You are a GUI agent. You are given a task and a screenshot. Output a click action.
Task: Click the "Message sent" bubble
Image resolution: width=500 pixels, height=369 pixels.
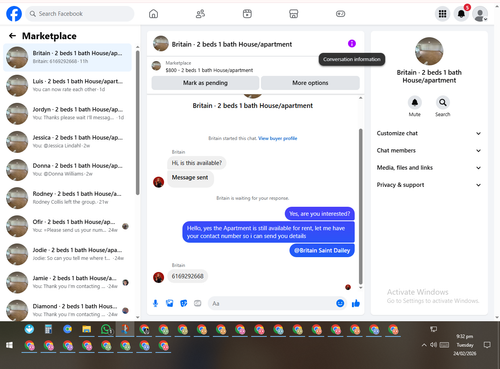190,178
